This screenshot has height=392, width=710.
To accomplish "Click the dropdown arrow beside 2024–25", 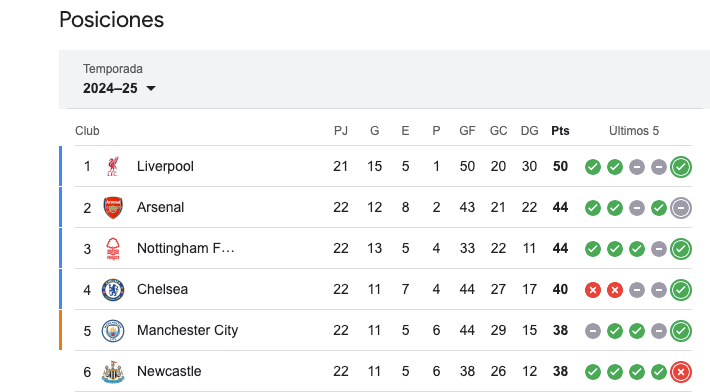I will [151, 88].
